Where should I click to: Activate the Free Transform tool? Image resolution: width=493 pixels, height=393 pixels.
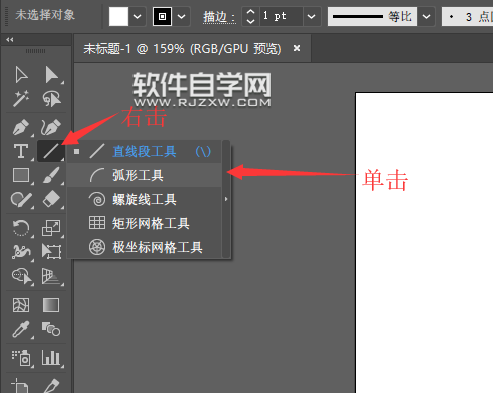pyautogui.click(x=51, y=252)
